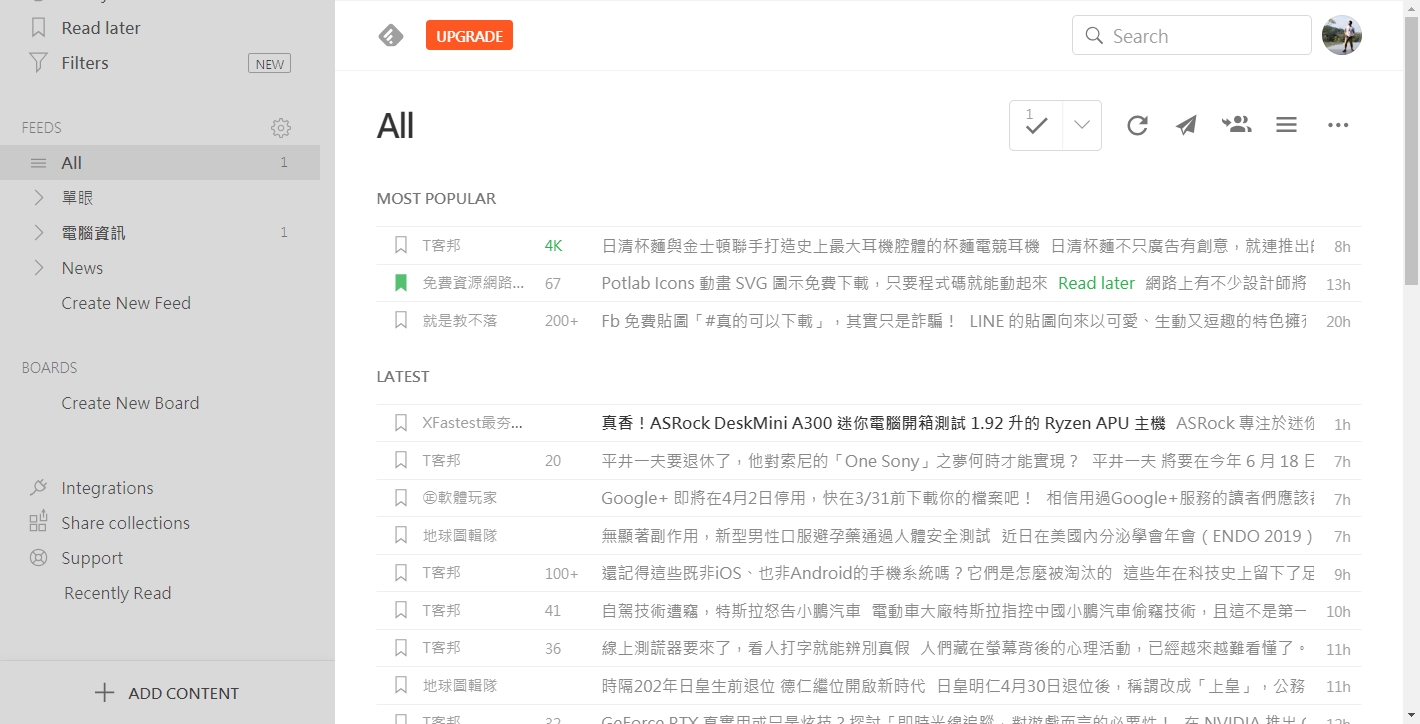Screen dimensions: 1420x724
Task: Click the Support lifebuoy icon
Action: tap(38, 558)
